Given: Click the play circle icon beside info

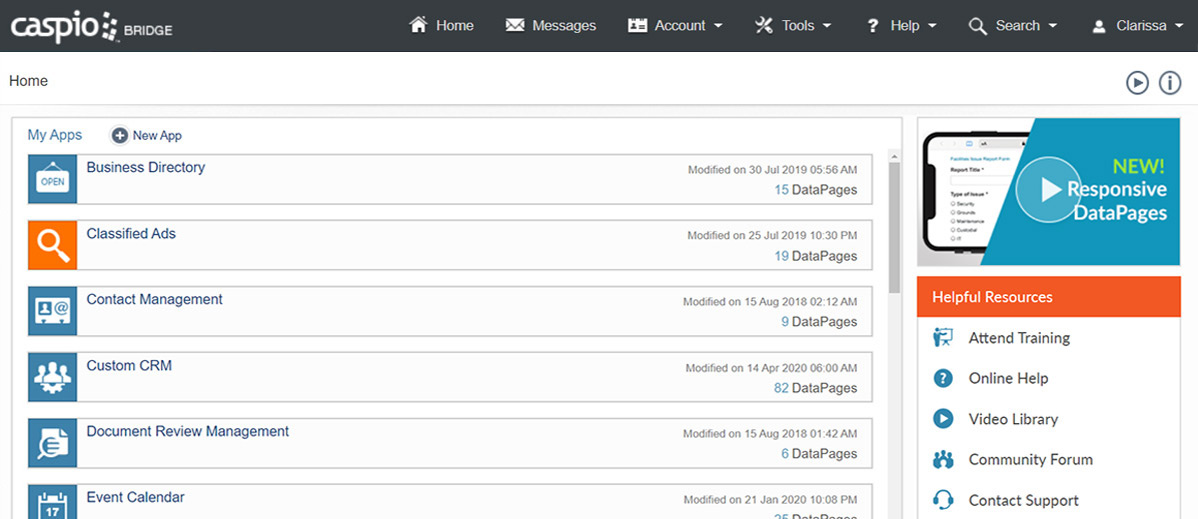Looking at the screenshot, I should pyautogui.click(x=1137, y=83).
